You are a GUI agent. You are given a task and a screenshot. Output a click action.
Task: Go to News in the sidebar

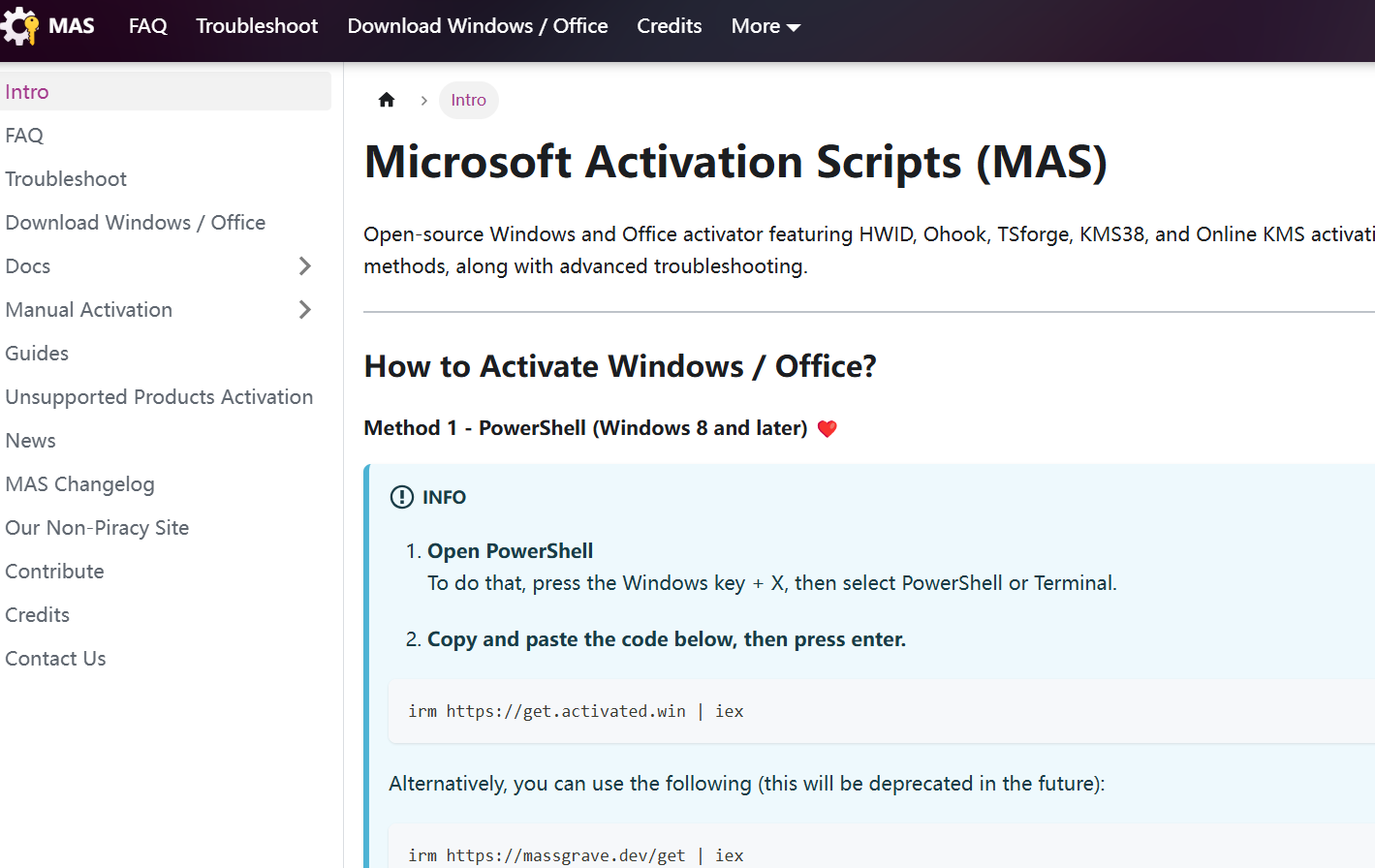[x=31, y=441]
